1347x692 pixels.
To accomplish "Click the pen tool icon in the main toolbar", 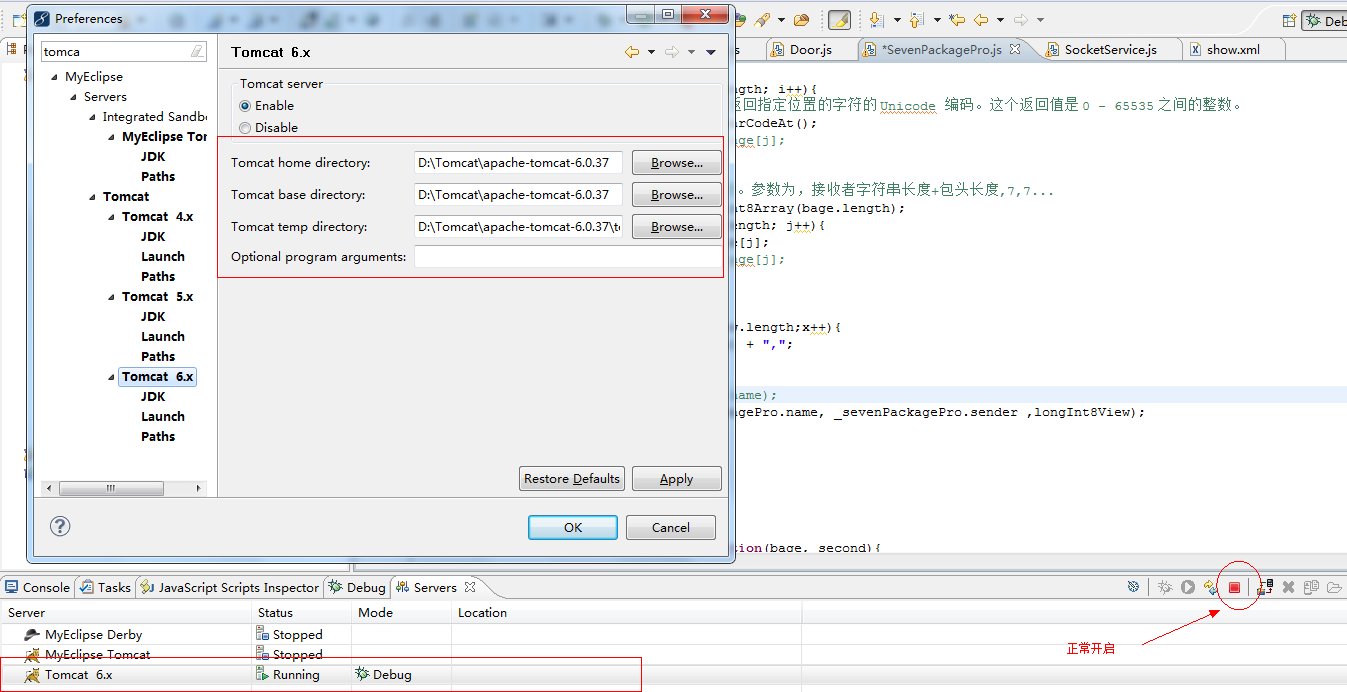I will pos(763,20).
